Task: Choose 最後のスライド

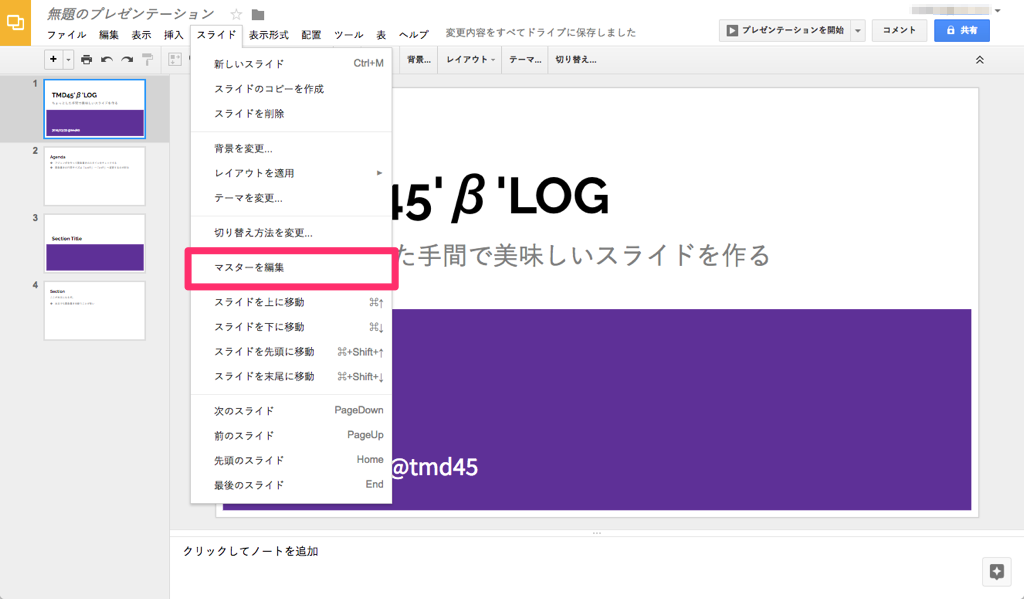Action: 291,485
